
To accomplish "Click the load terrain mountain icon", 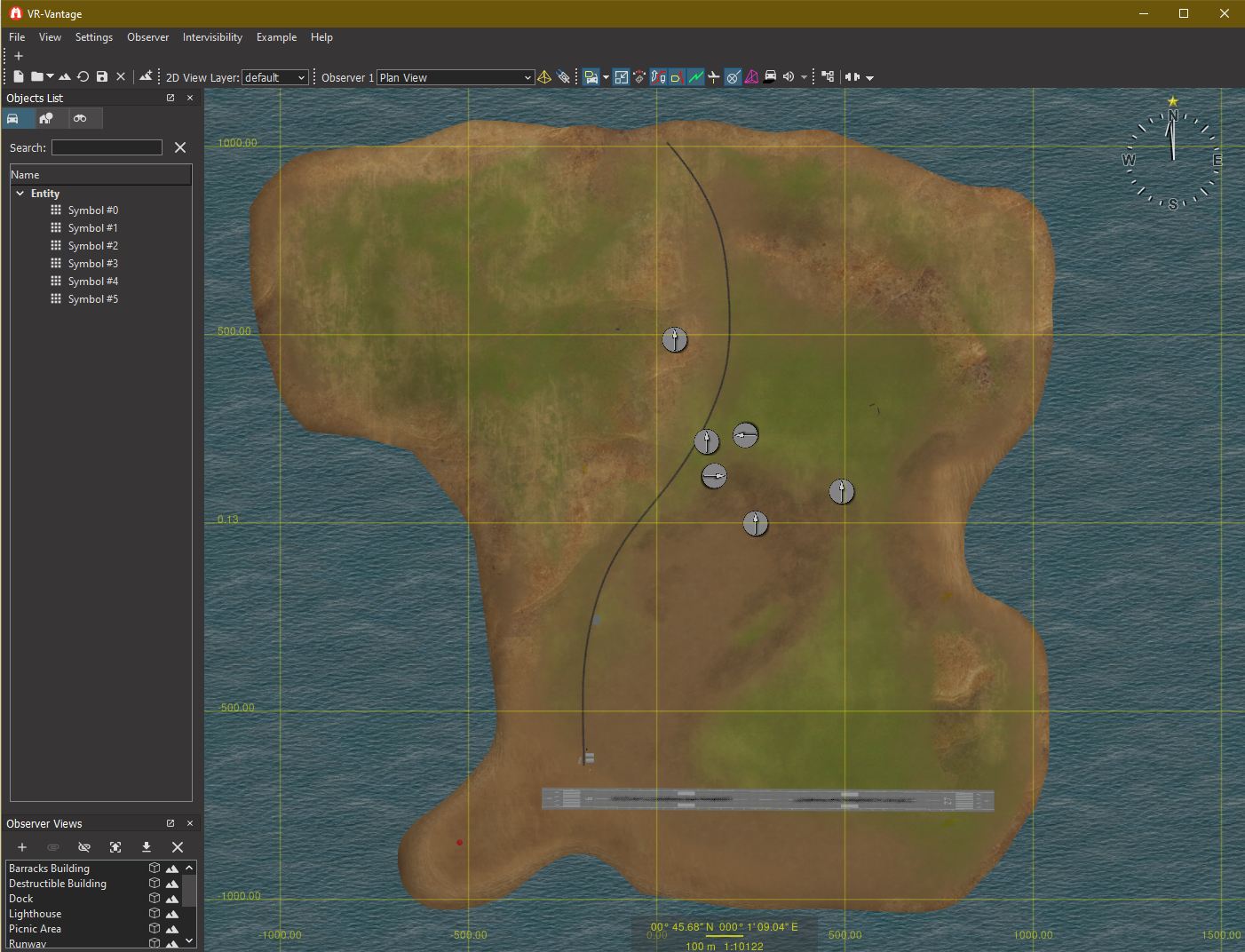I will pos(65,77).
